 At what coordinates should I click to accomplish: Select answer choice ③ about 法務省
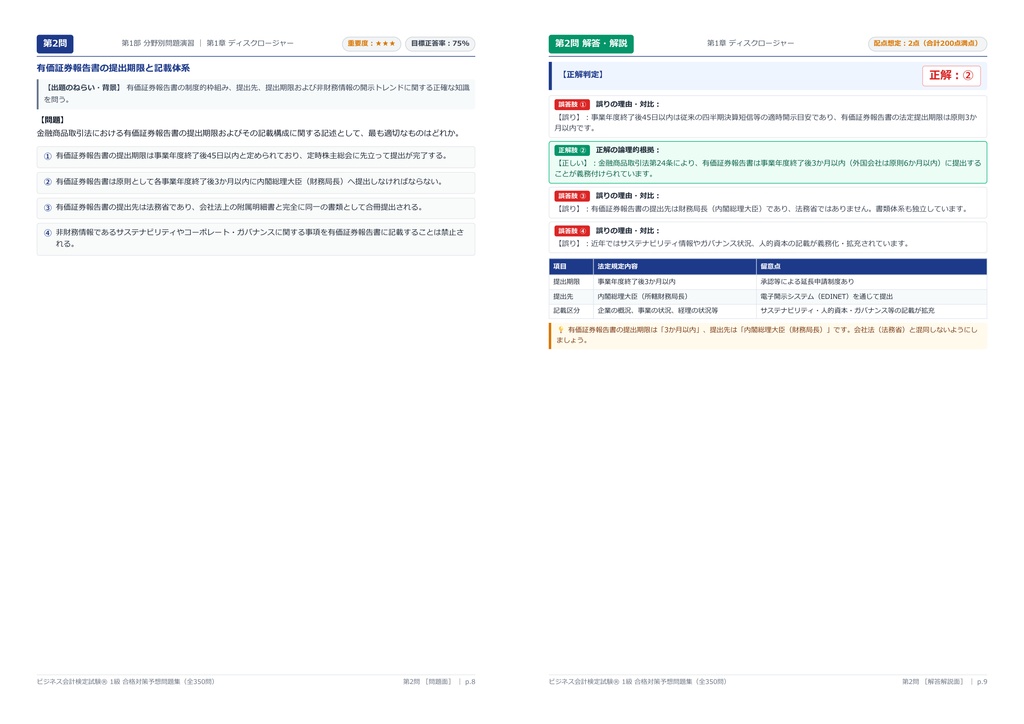[x=256, y=208]
